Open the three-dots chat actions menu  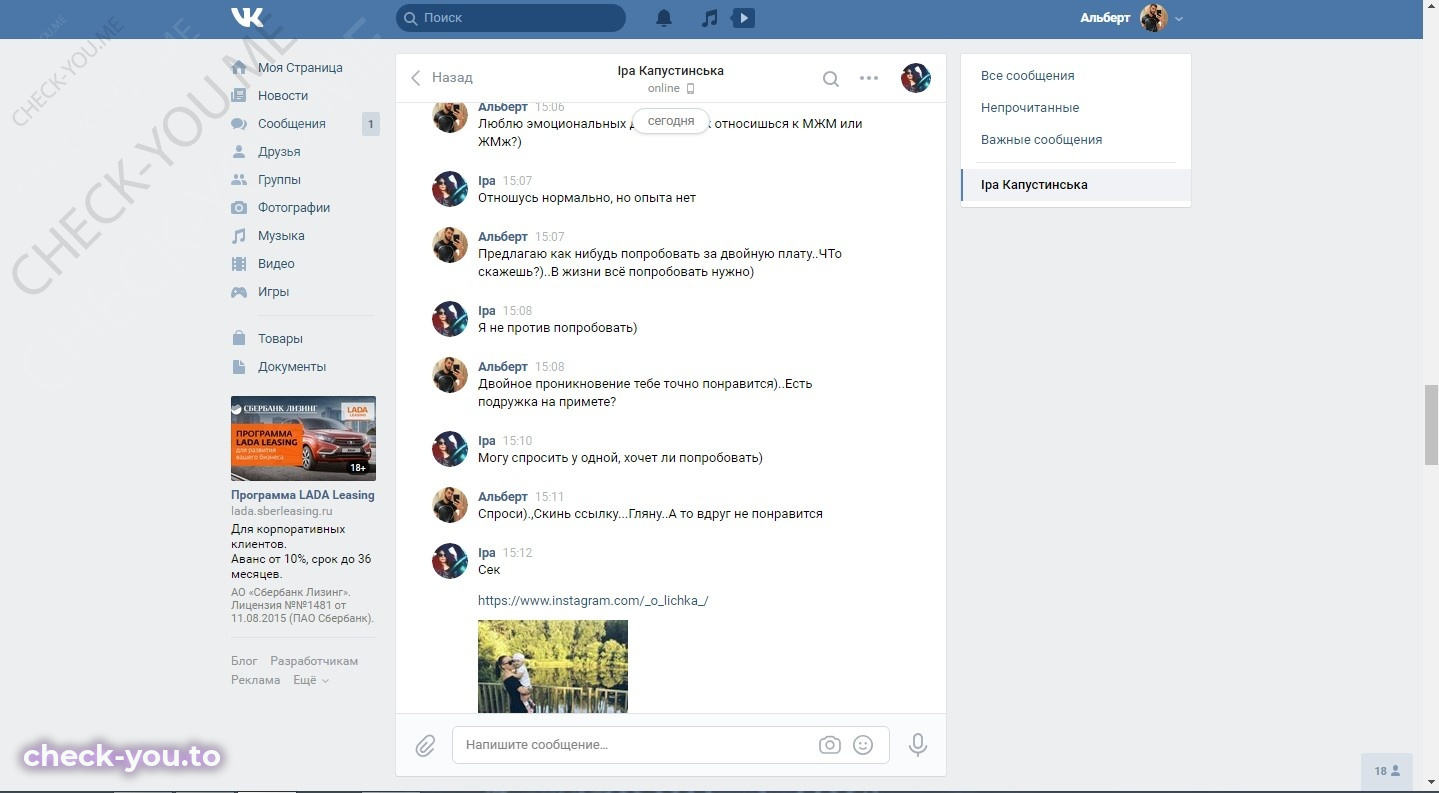click(869, 78)
